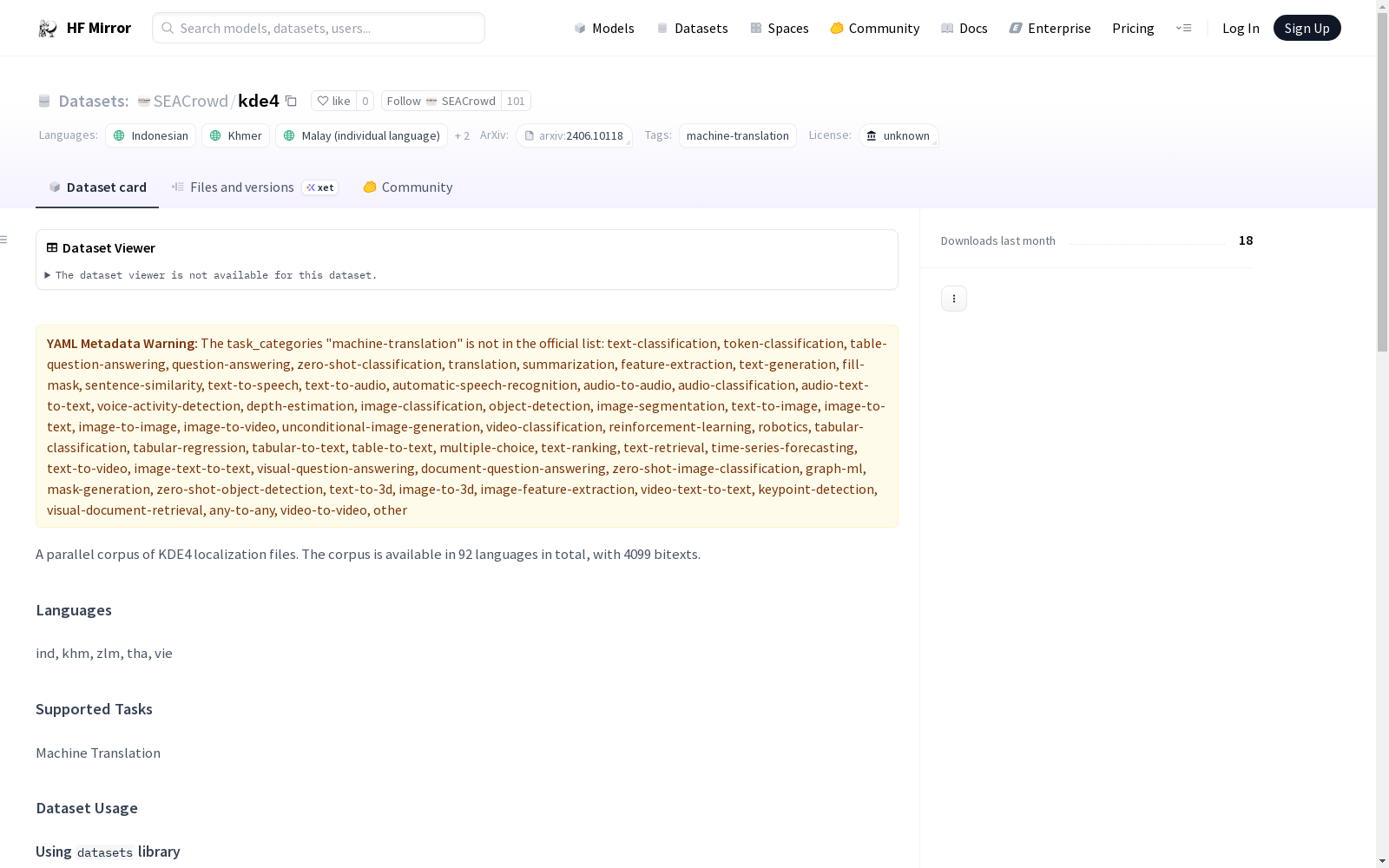View the like count of 0
1389x868 pixels.
tap(365, 101)
